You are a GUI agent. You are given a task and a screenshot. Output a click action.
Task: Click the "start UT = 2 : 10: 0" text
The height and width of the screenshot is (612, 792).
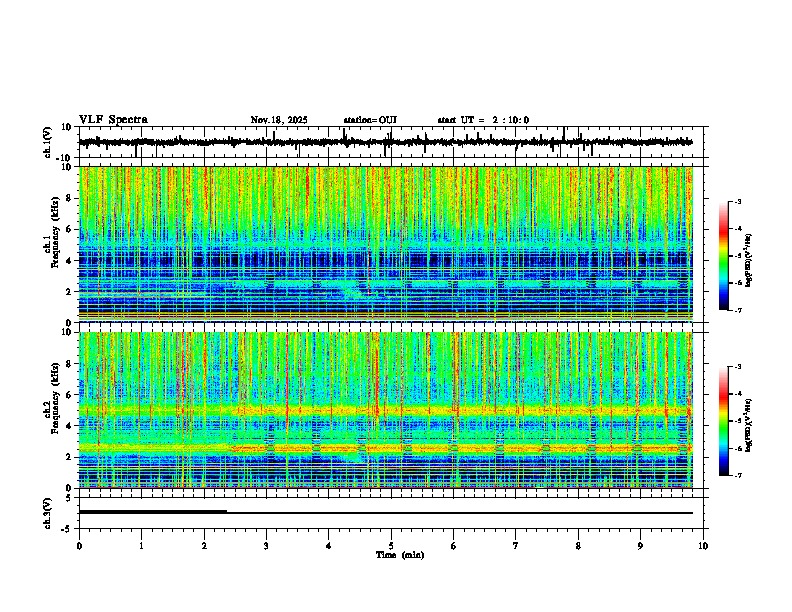tap(483, 120)
